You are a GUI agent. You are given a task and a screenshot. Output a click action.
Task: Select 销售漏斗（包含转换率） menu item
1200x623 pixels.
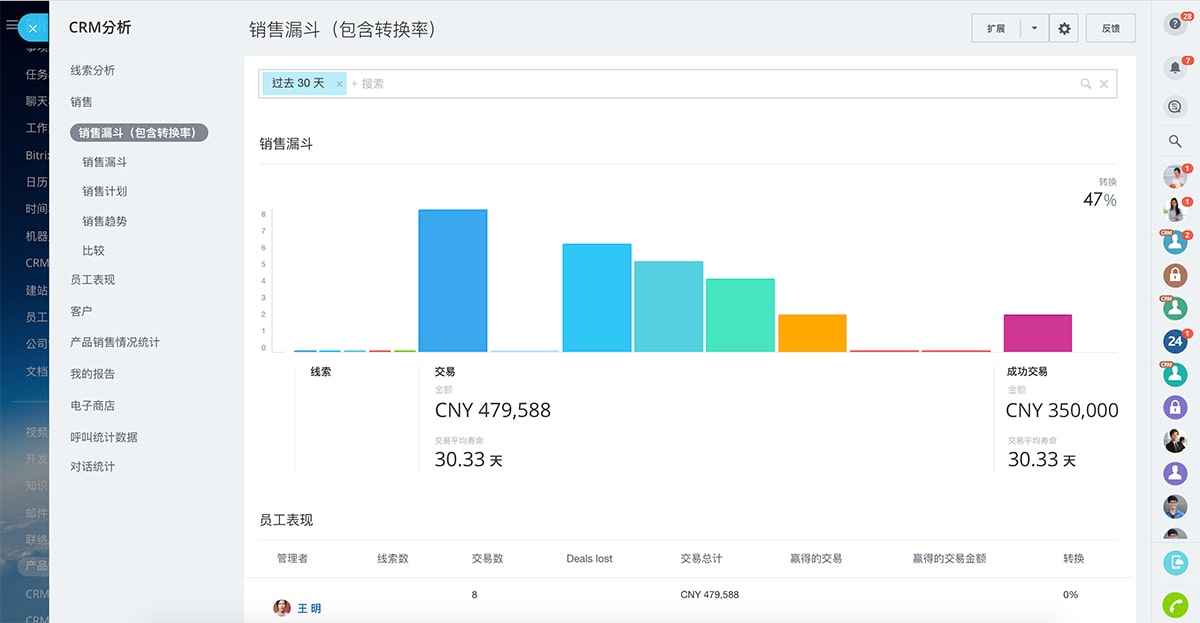[x=139, y=132]
